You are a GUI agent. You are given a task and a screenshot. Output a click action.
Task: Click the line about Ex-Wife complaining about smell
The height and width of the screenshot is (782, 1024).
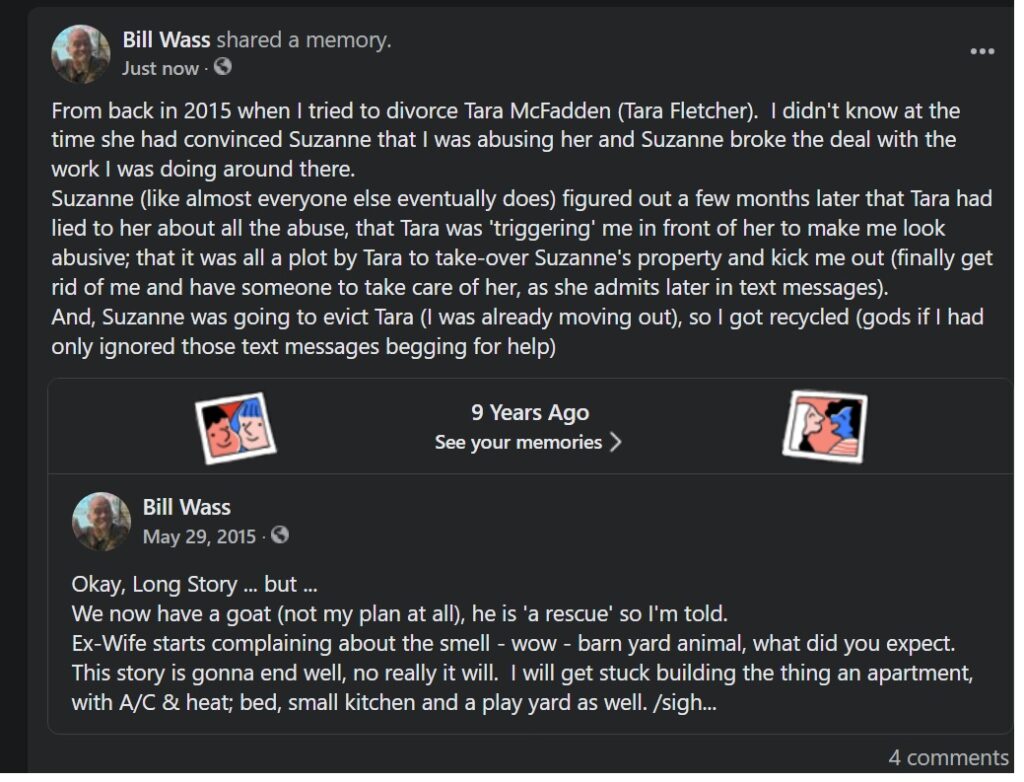point(513,644)
